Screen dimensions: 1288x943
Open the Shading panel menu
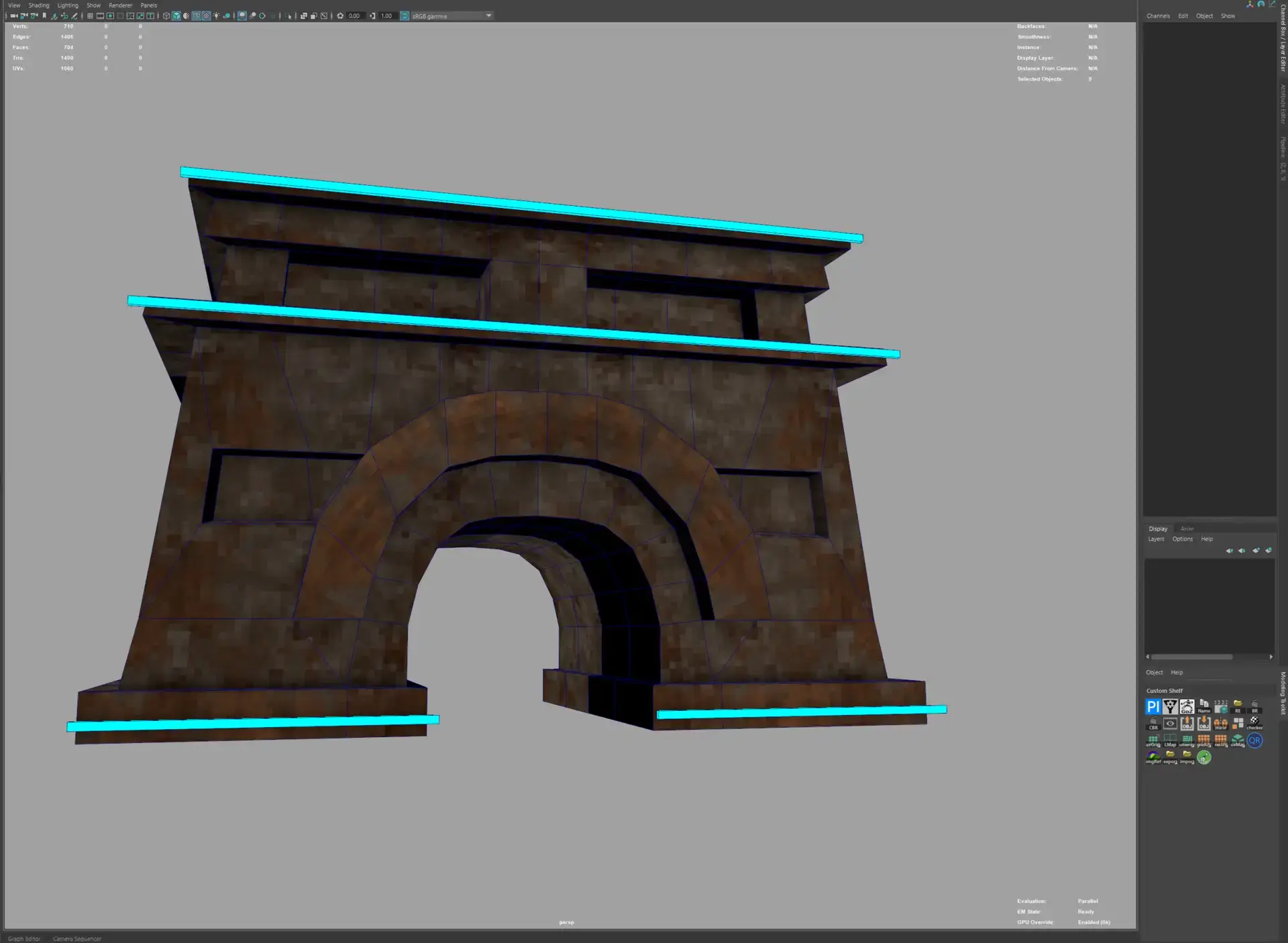coord(39,5)
